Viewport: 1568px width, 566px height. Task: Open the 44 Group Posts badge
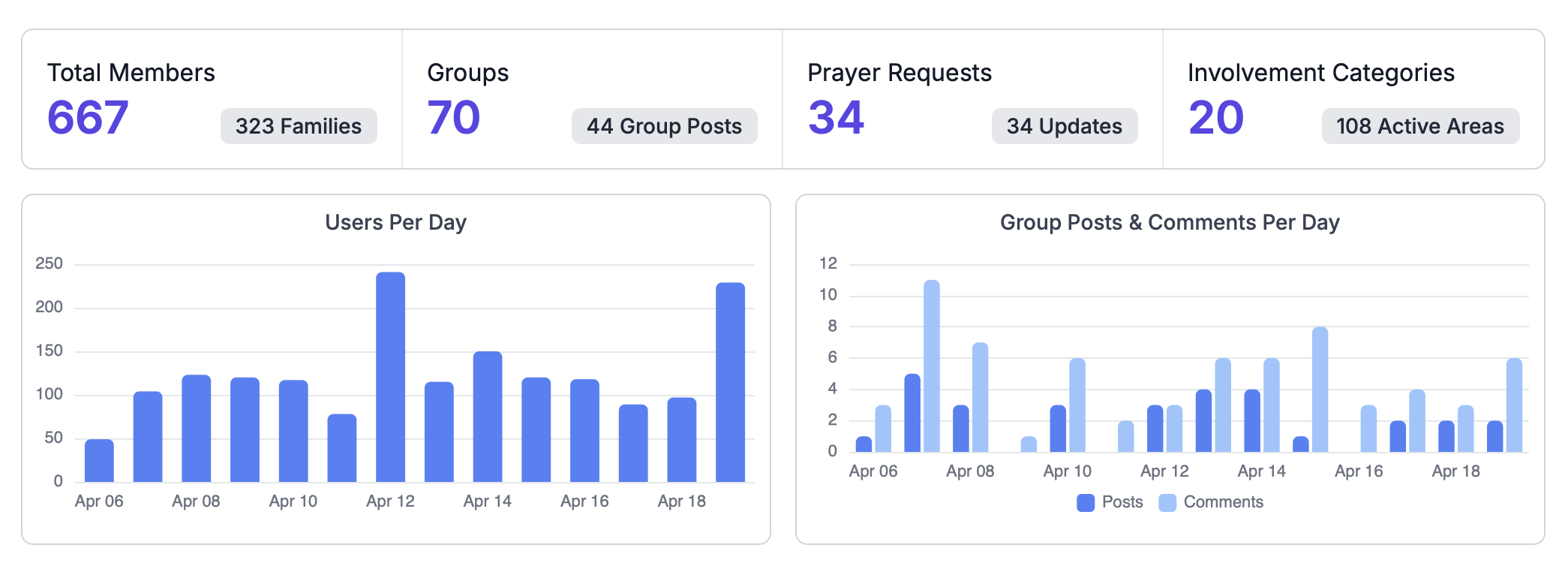point(664,126)
